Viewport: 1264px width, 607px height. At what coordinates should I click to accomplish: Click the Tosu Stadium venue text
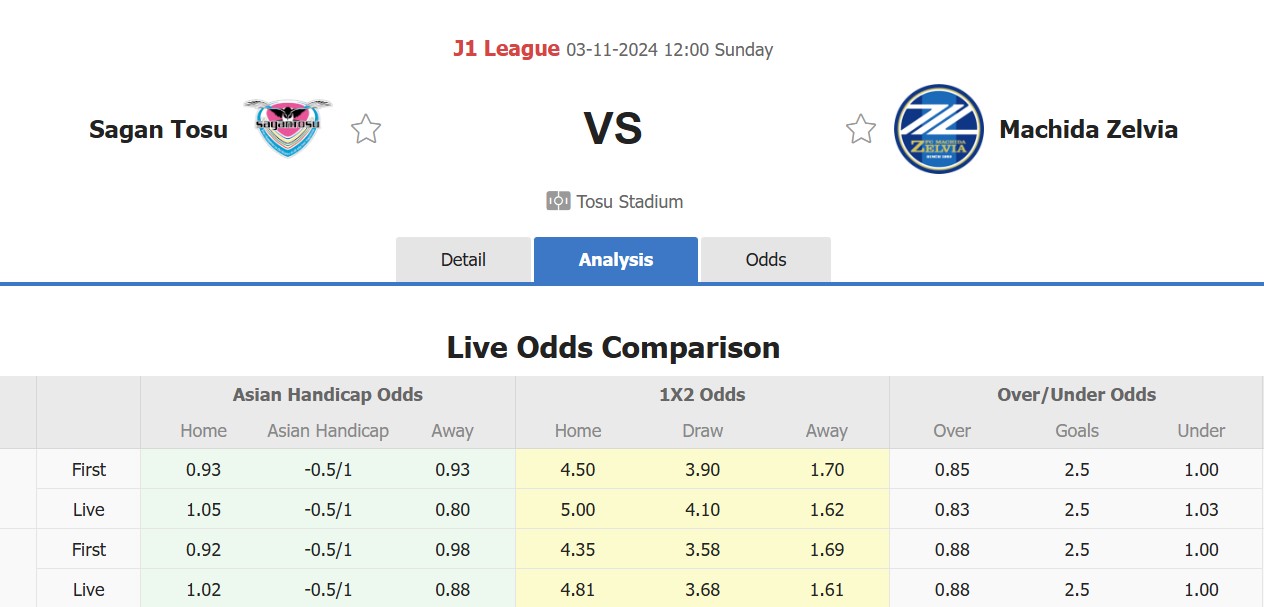629,201
